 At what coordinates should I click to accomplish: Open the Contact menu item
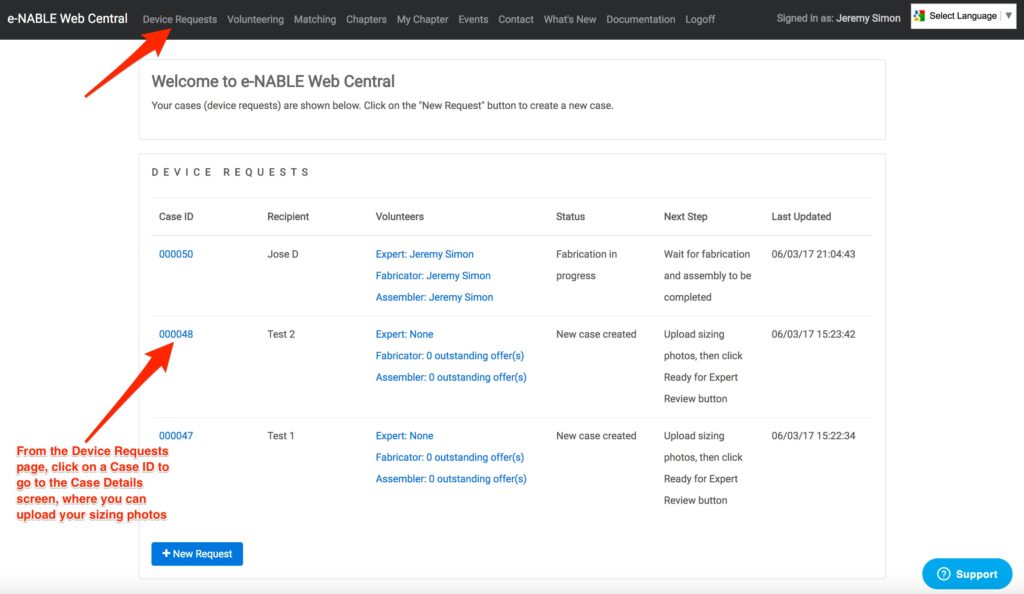(x=516, y=20)
